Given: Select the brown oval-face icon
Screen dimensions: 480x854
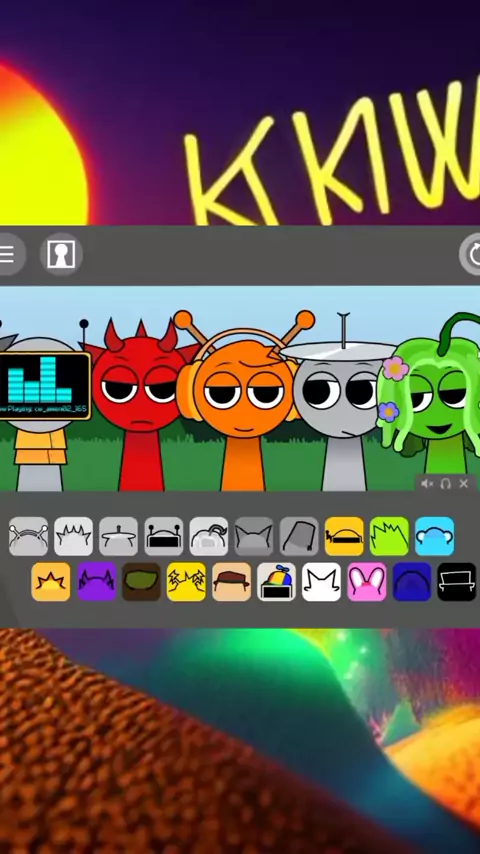Looking at the screenshot, I should click(x=141, y=582).
